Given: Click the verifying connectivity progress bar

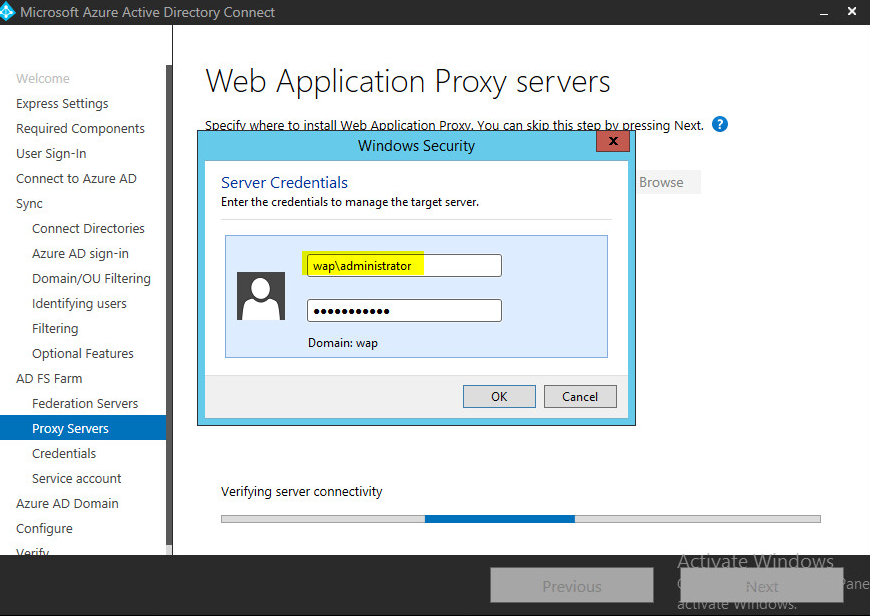Looking at the screenshot, I should [520, 519].
